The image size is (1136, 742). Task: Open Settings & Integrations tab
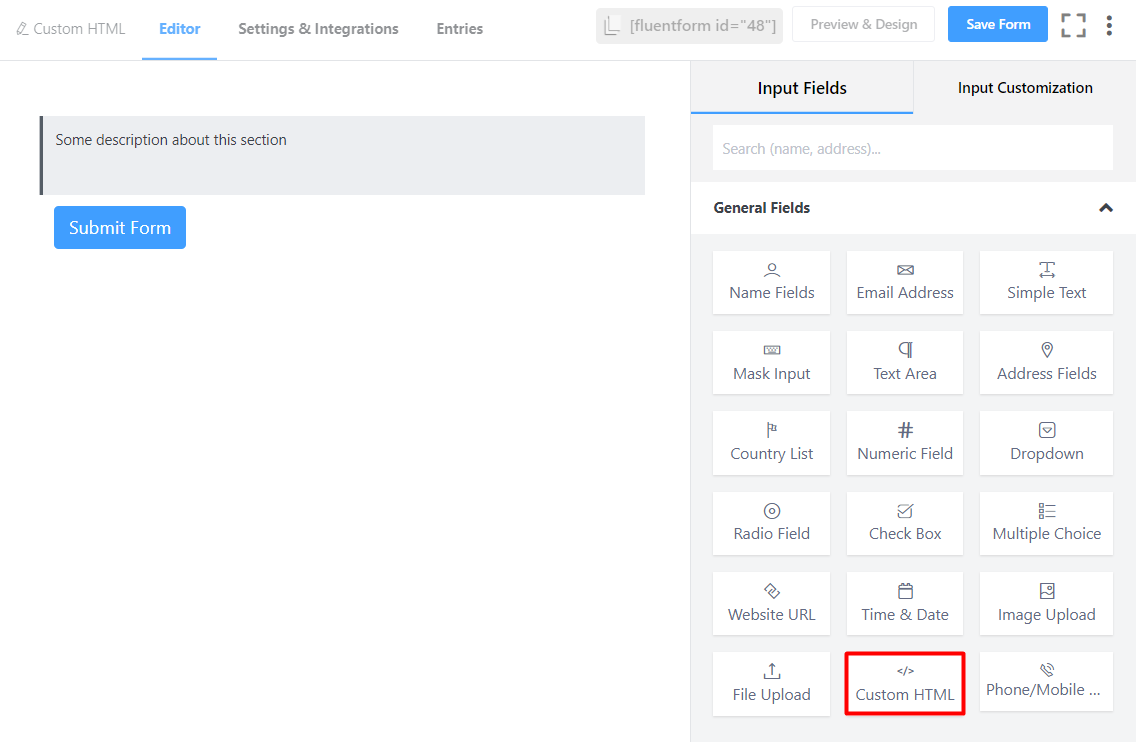(318, 29)
